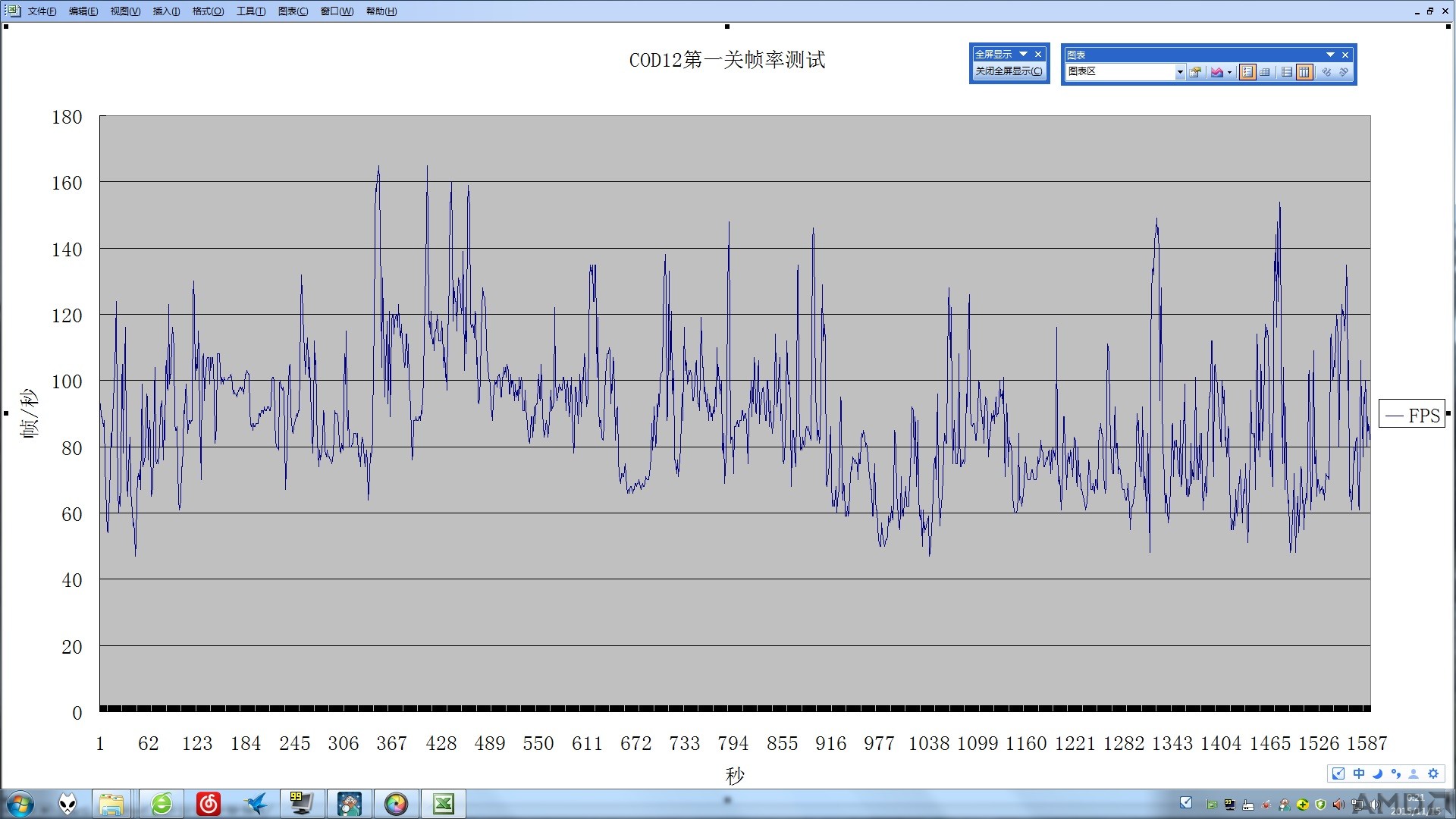Open the 文件 menu
The width and height of the screenshot is (1456, 819).
pyautogui.click(x=42, y=11)
